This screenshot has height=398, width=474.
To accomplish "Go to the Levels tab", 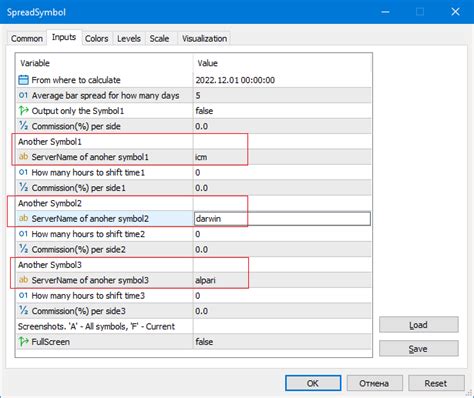I will 129,39.
